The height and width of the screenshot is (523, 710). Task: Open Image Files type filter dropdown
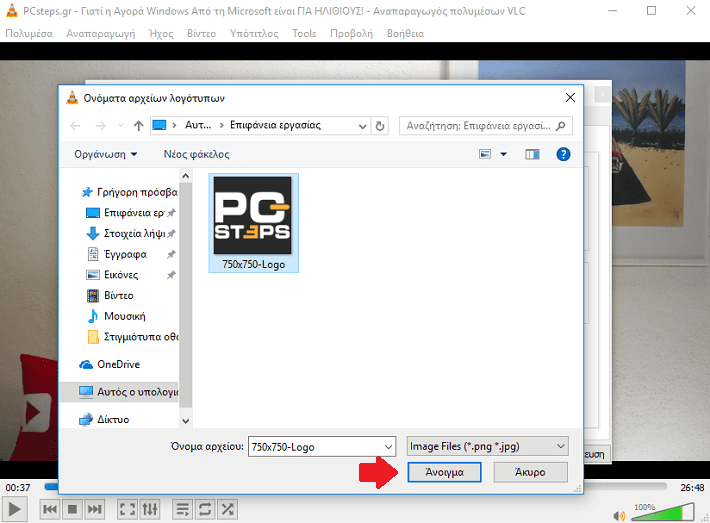point(488,446)
